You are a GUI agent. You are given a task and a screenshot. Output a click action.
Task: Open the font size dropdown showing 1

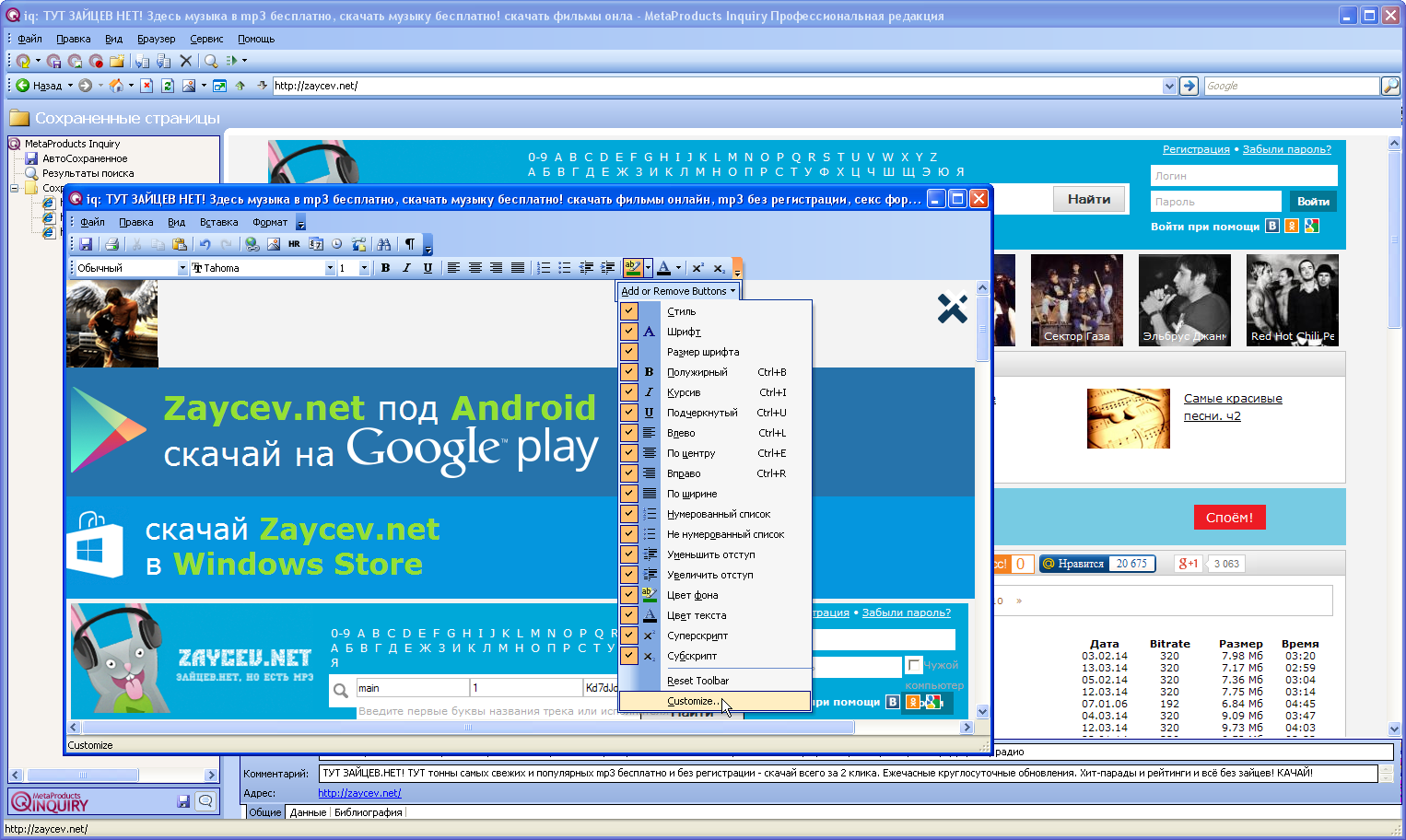click(364, 268)
